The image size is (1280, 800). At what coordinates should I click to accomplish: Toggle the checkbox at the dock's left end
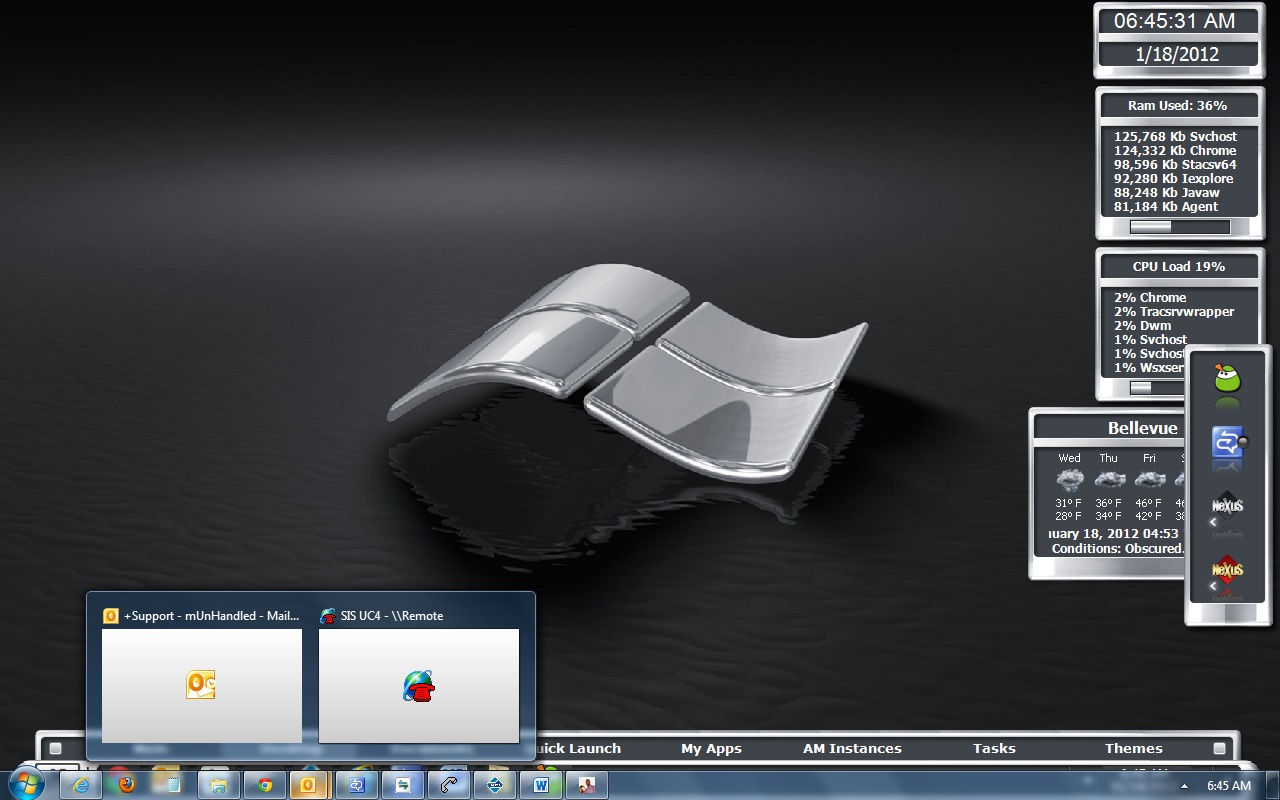point(56,748)
